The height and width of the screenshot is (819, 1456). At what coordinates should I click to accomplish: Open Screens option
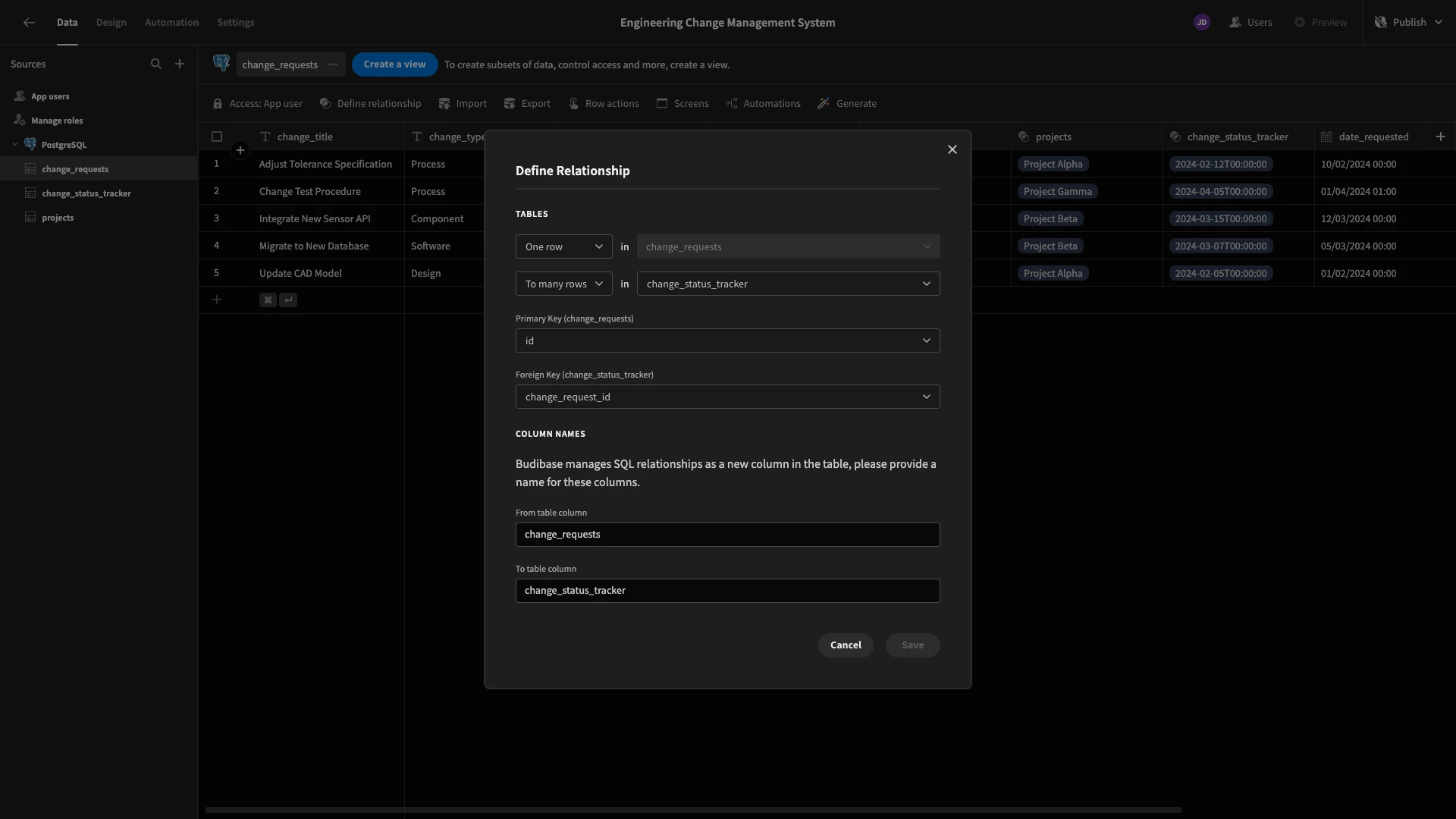pos(682,104)
